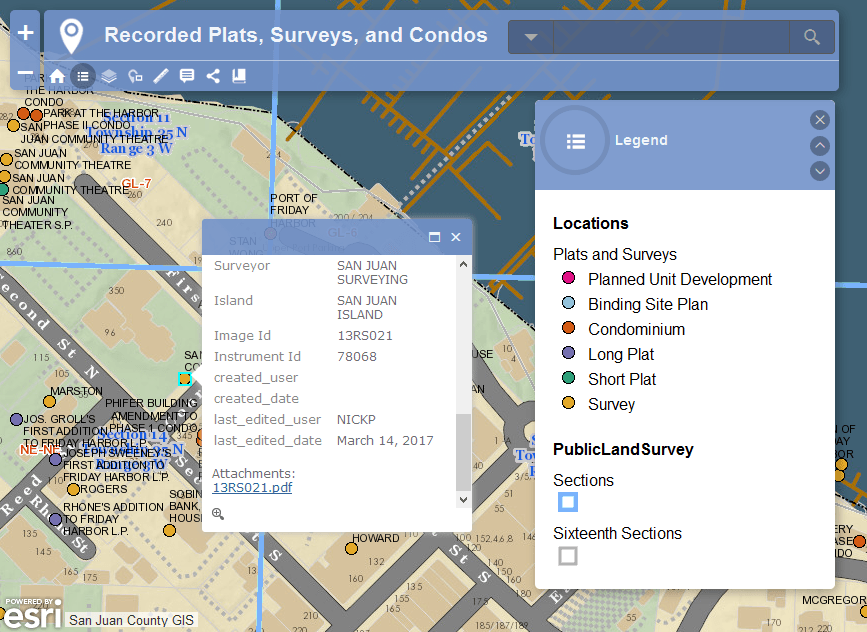Toggle the Sections layer swatch
Viewport: 867px width, 632px height.
point(568,502)
